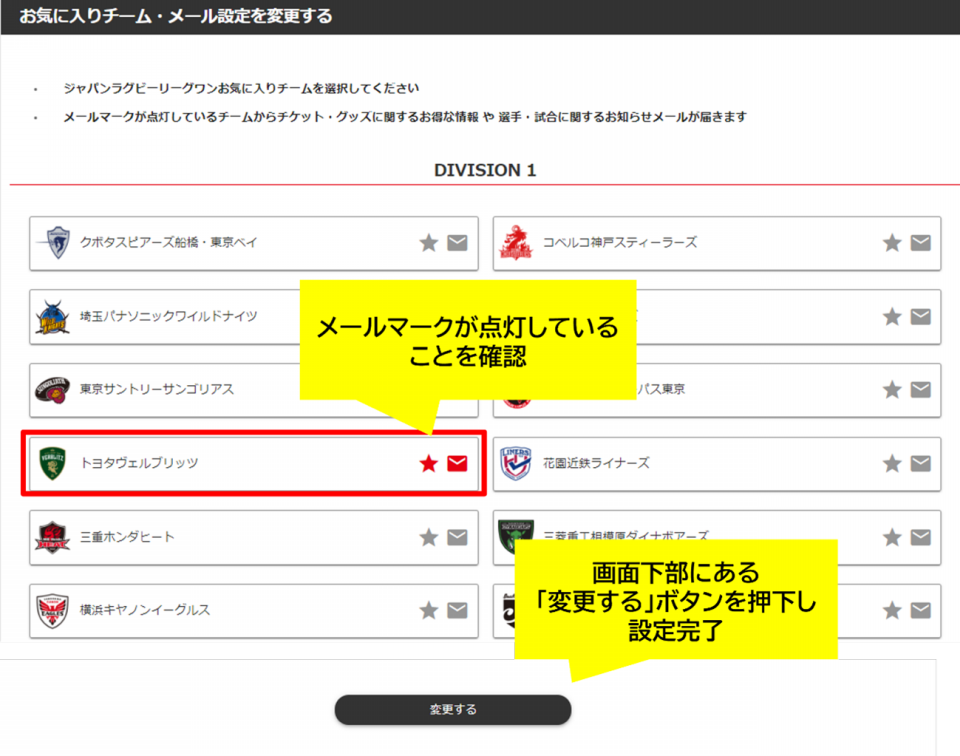This screenshot has width=960, height=756.
Task: Click the DIVISION 1 heading
Action: (x=485, y=170)
